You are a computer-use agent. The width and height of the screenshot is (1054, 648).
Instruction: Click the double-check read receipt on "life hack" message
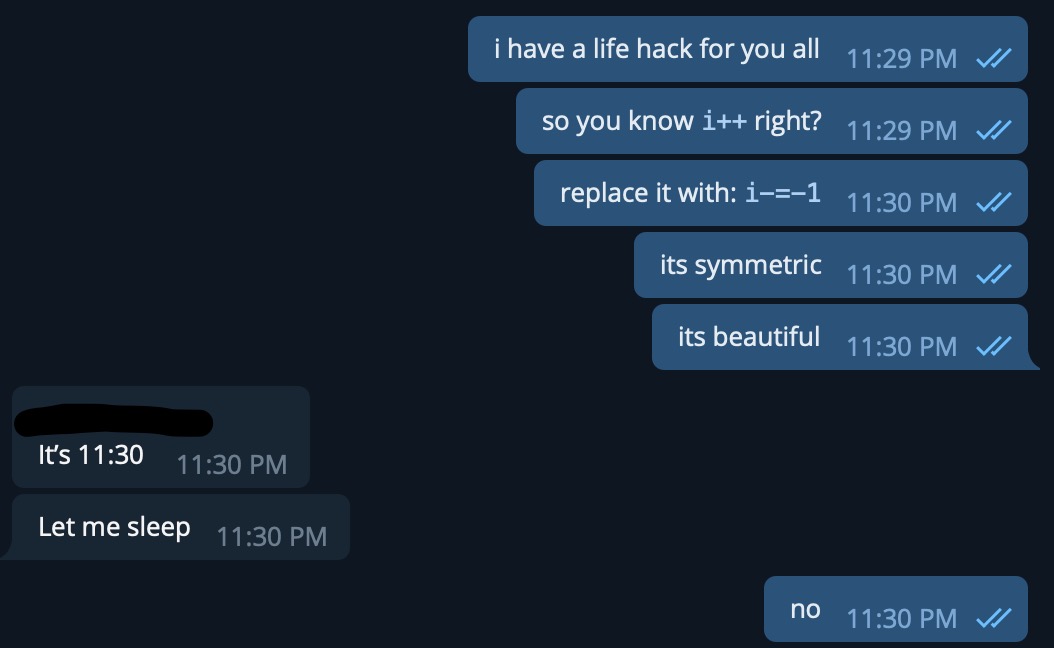[x=993, y=59]
